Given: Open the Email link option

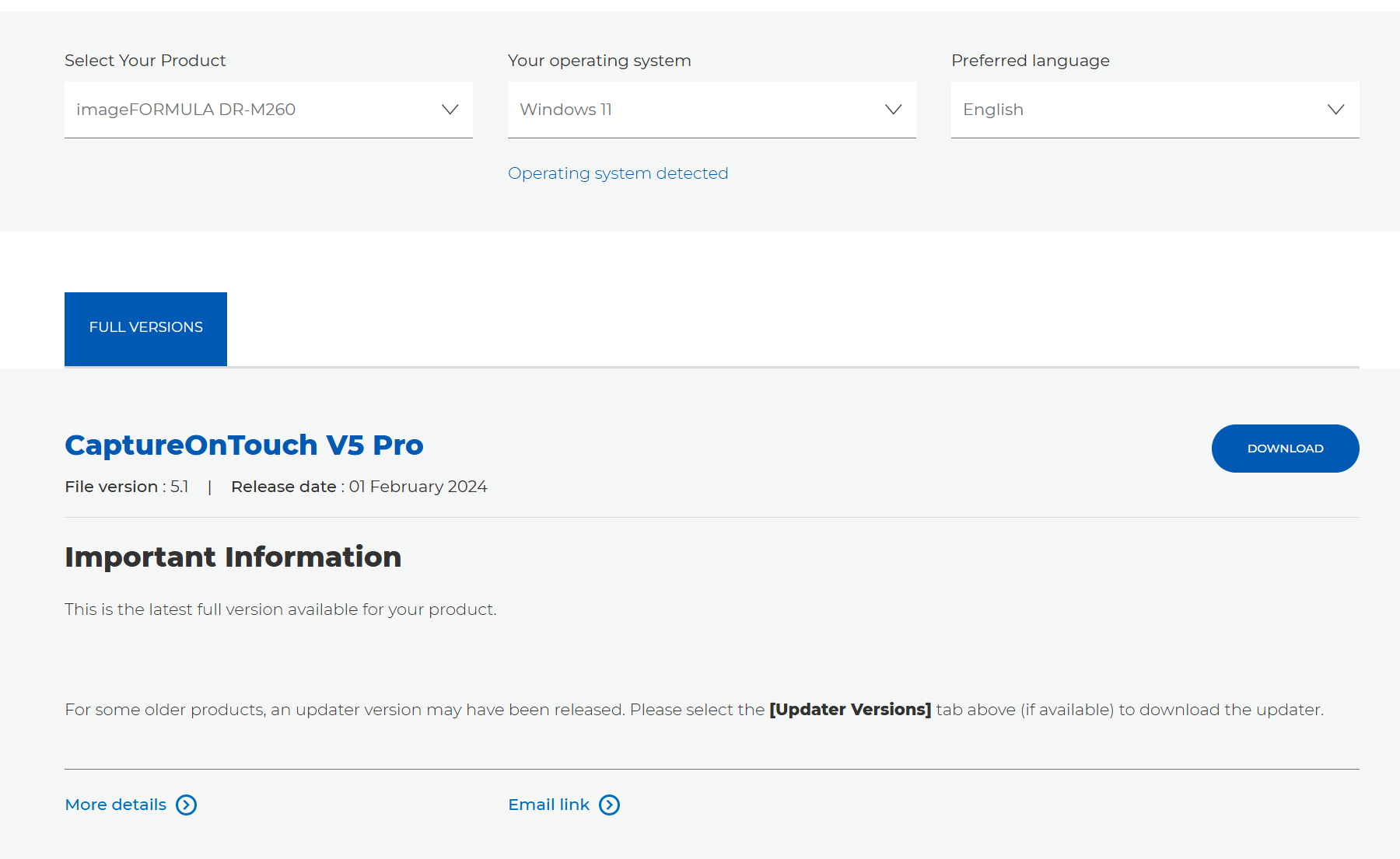Looking at the screenshot, I should pyautogui.click(x=549, y=805).
